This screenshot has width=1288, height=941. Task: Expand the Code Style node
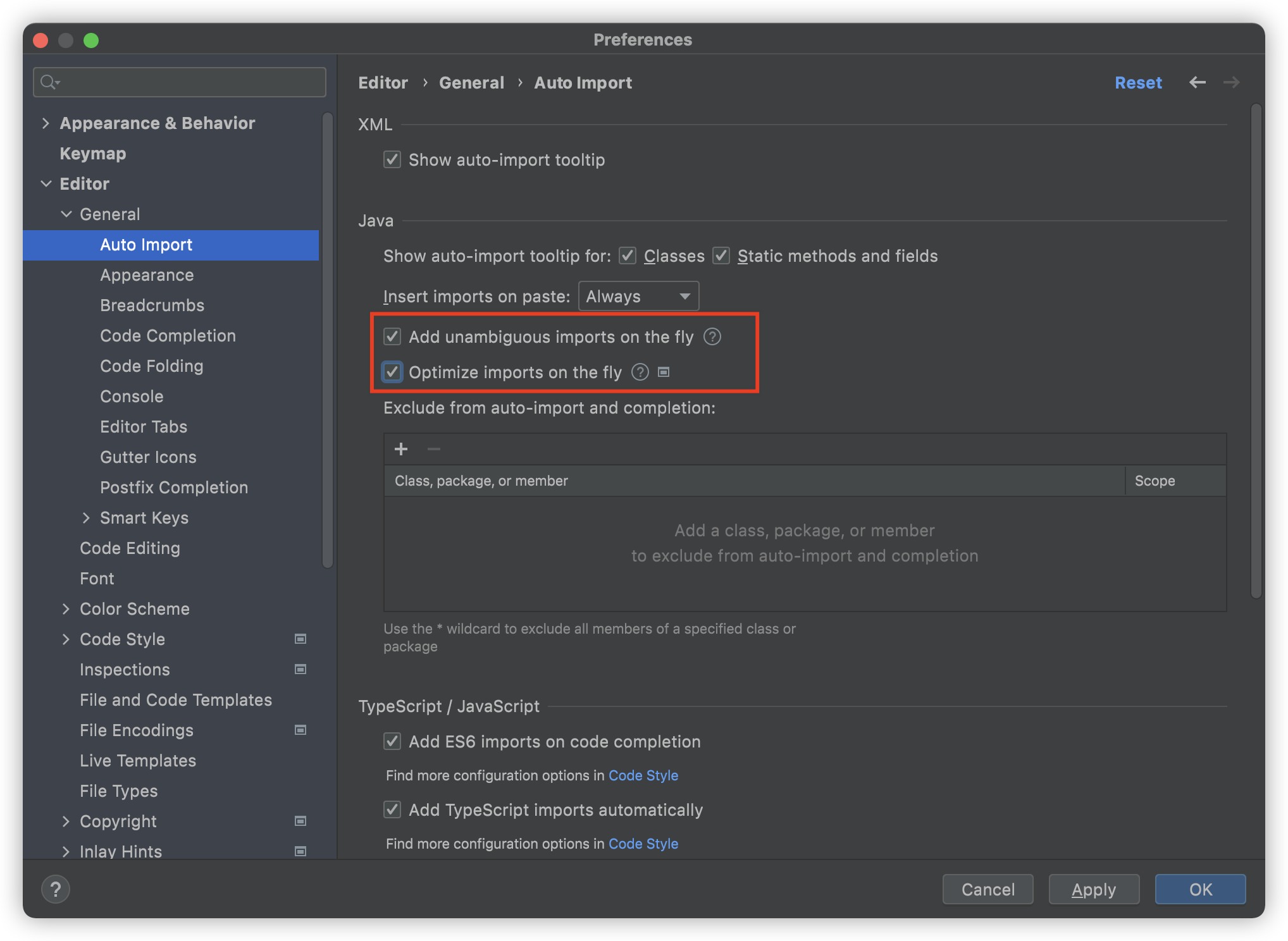point(66,639)
